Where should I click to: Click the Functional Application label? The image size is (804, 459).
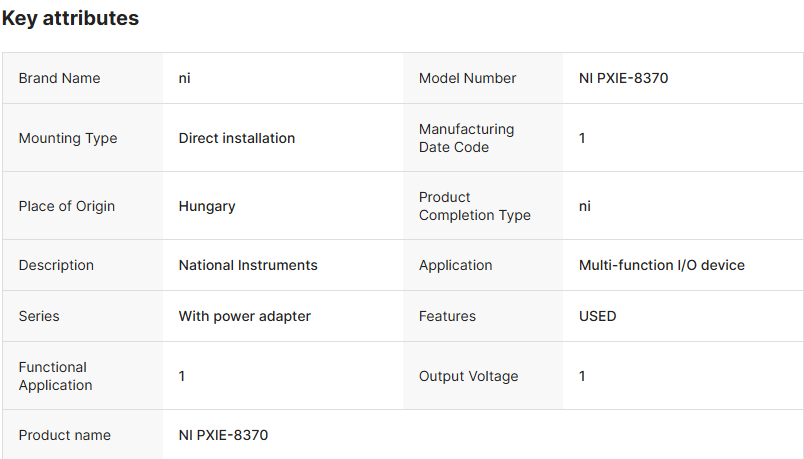pos(55,376)
